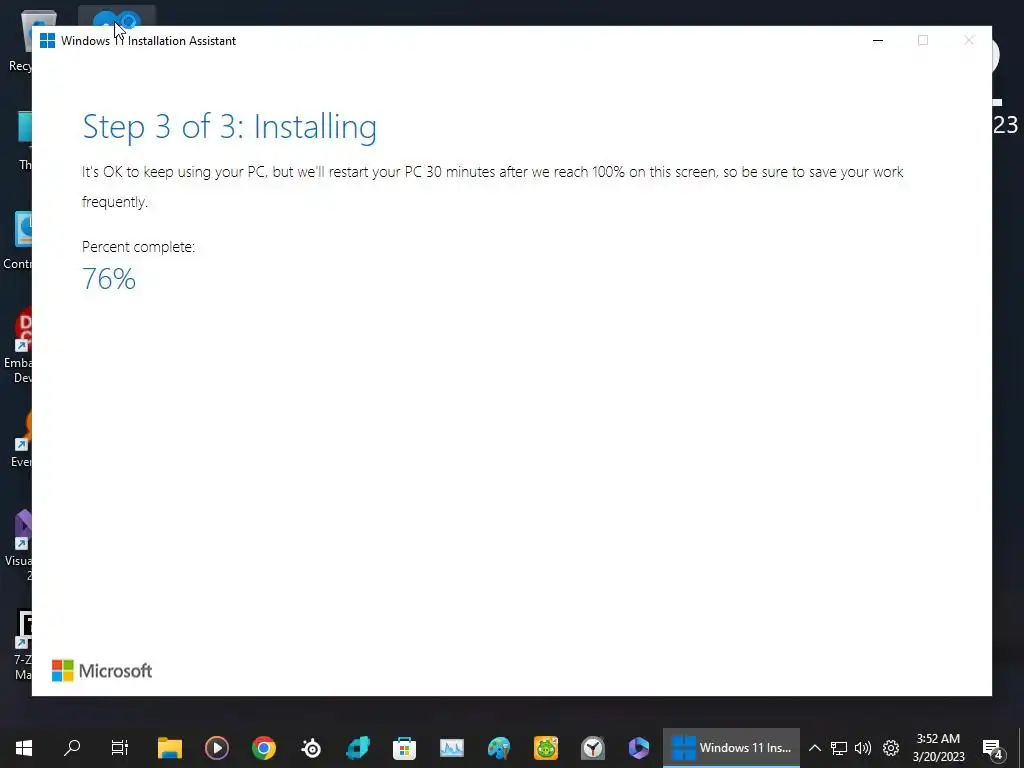Open Microsoft Store from taskbar
Viewport: 1024px width, 768px height.
[x=404, y=748]
